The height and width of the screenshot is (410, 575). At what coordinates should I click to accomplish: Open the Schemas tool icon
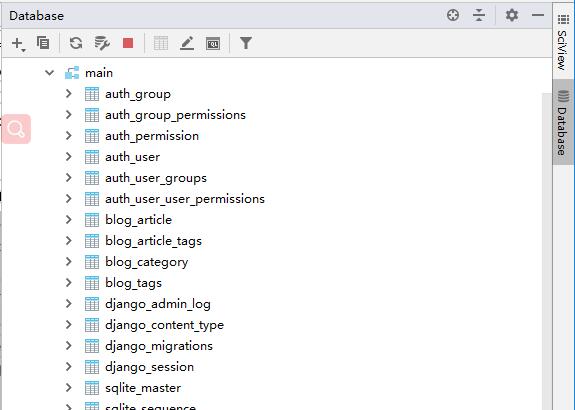(102, 43)
